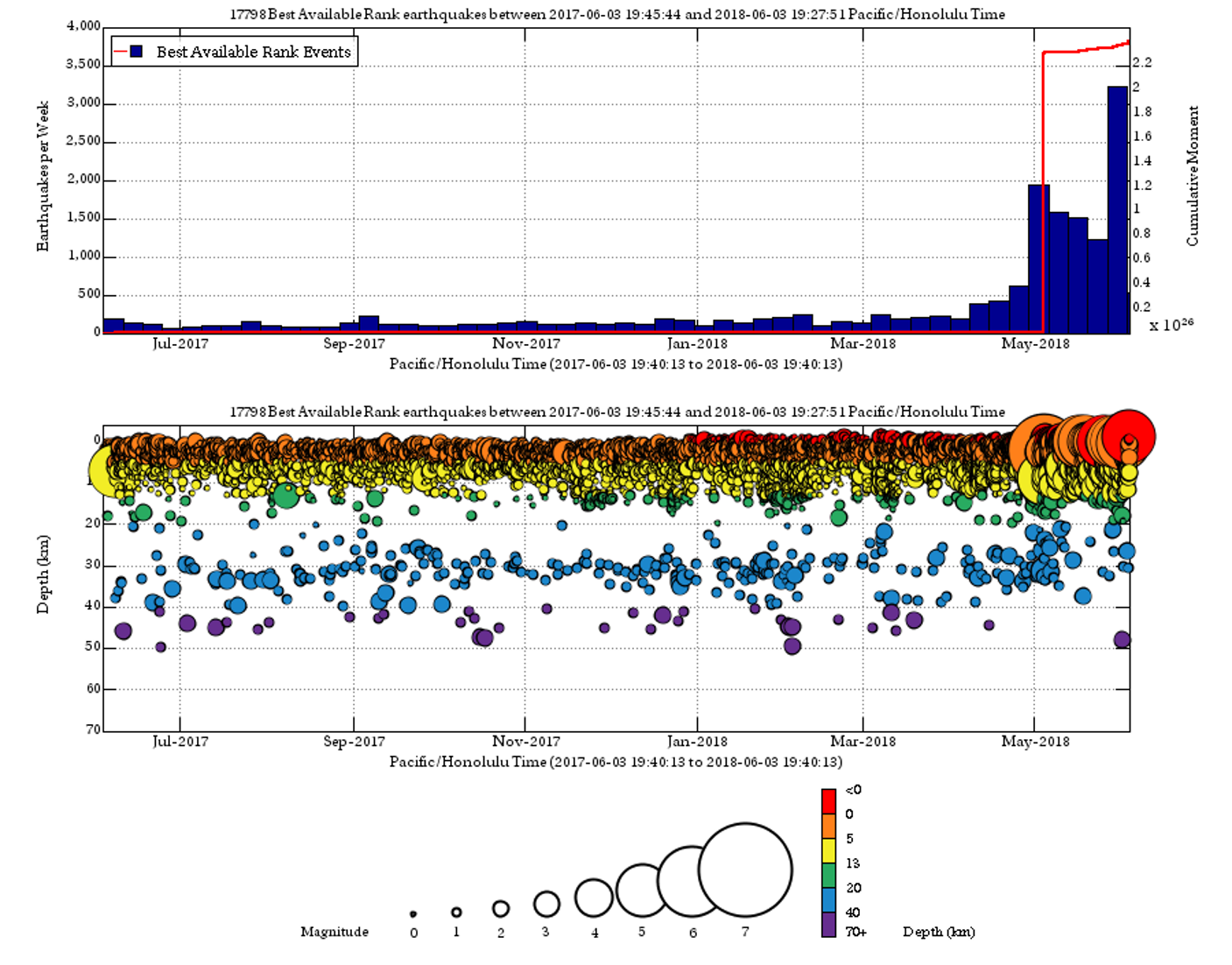Click the 'Earthquakes per Week' axis label
The height and width of the screenshot is (965, 1232).
[43, 176]
